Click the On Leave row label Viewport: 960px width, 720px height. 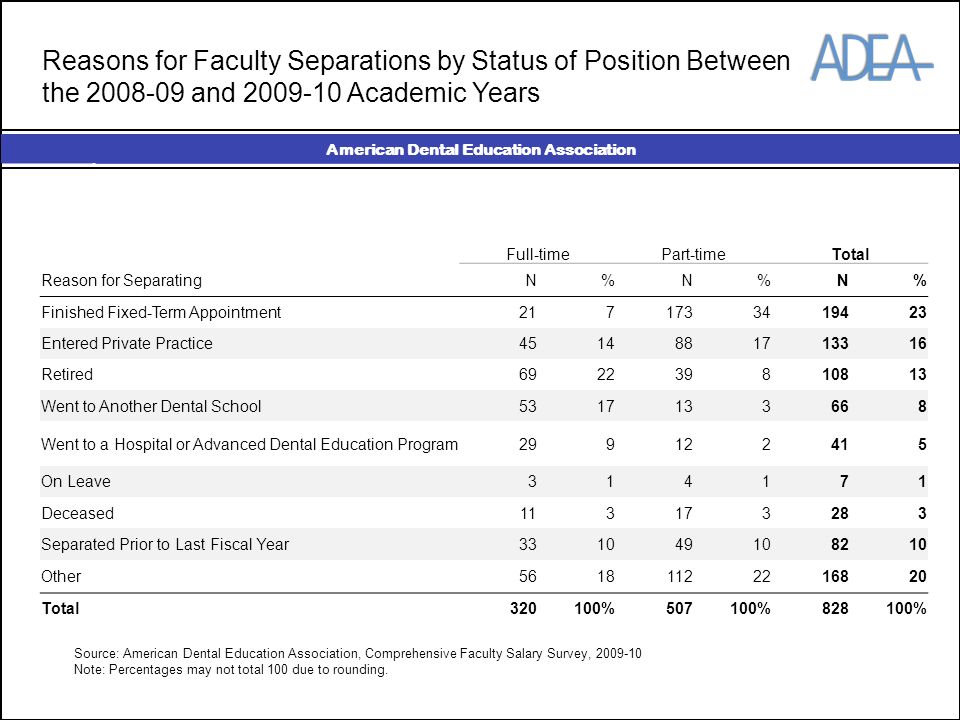pyautogui.click(x=76, y=481)
